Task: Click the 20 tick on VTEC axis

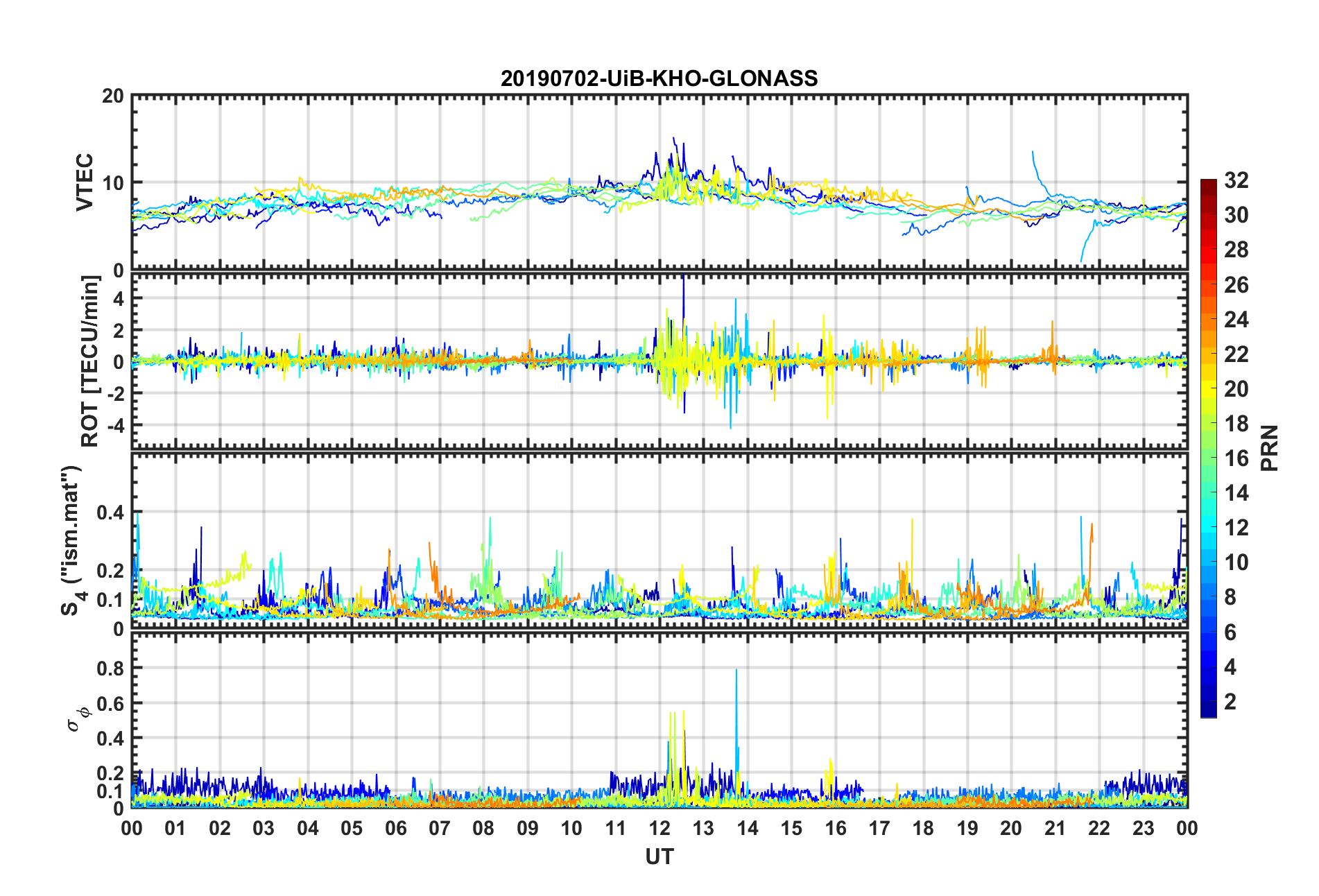Action: (113, 96)
